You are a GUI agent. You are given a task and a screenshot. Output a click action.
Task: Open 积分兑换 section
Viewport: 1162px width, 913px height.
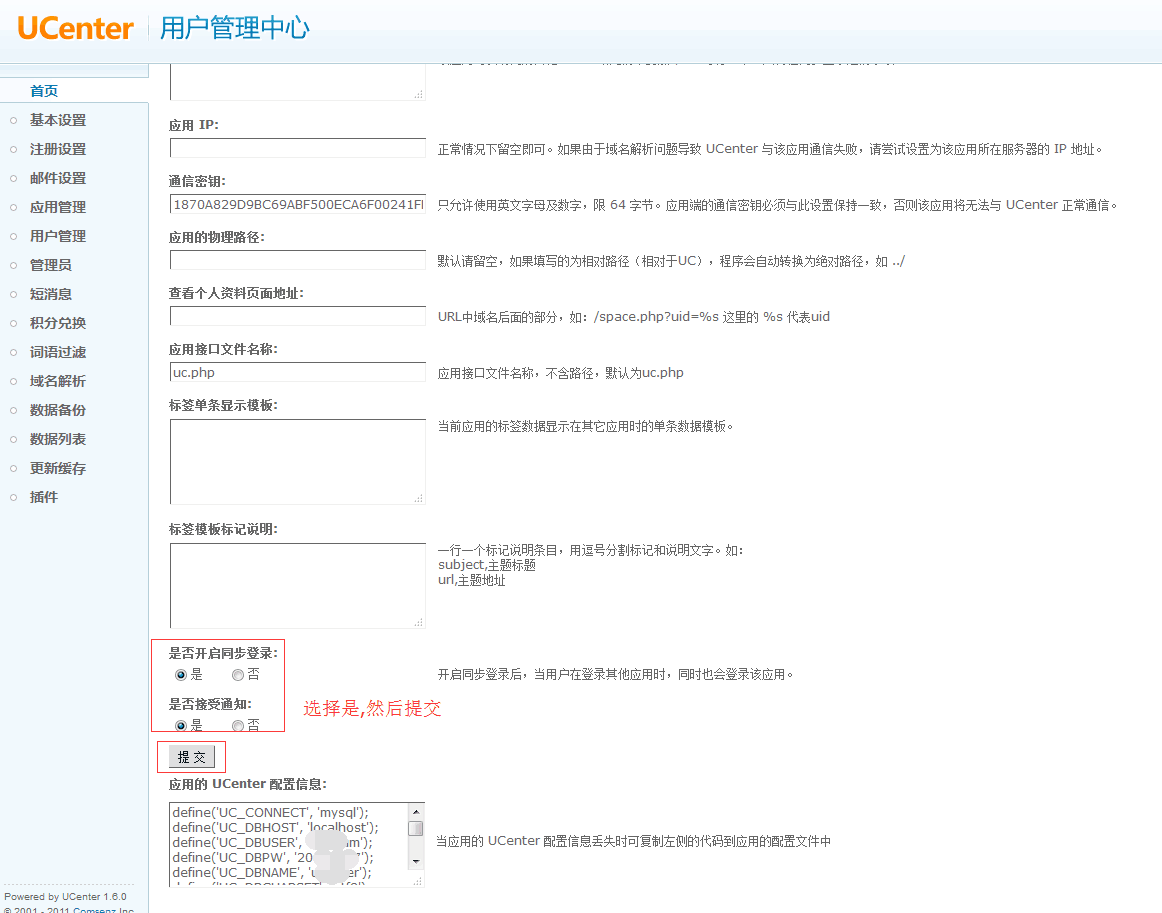pos(58,322)
